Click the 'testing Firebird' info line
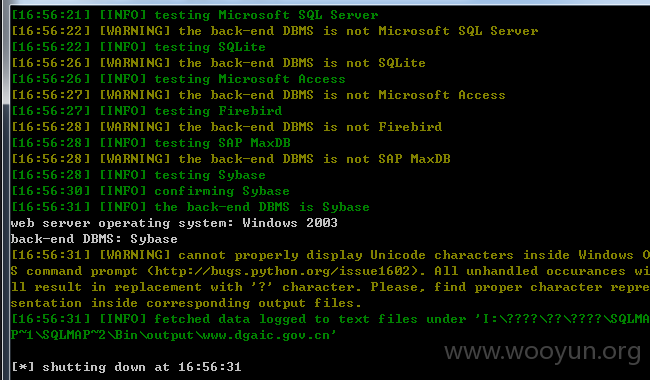 (x=146, y=111)
